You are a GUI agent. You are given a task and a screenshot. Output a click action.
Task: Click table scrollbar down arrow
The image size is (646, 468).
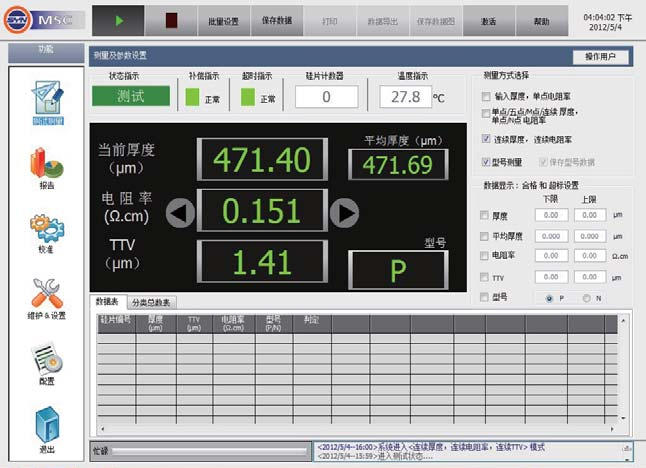[623, 418]
